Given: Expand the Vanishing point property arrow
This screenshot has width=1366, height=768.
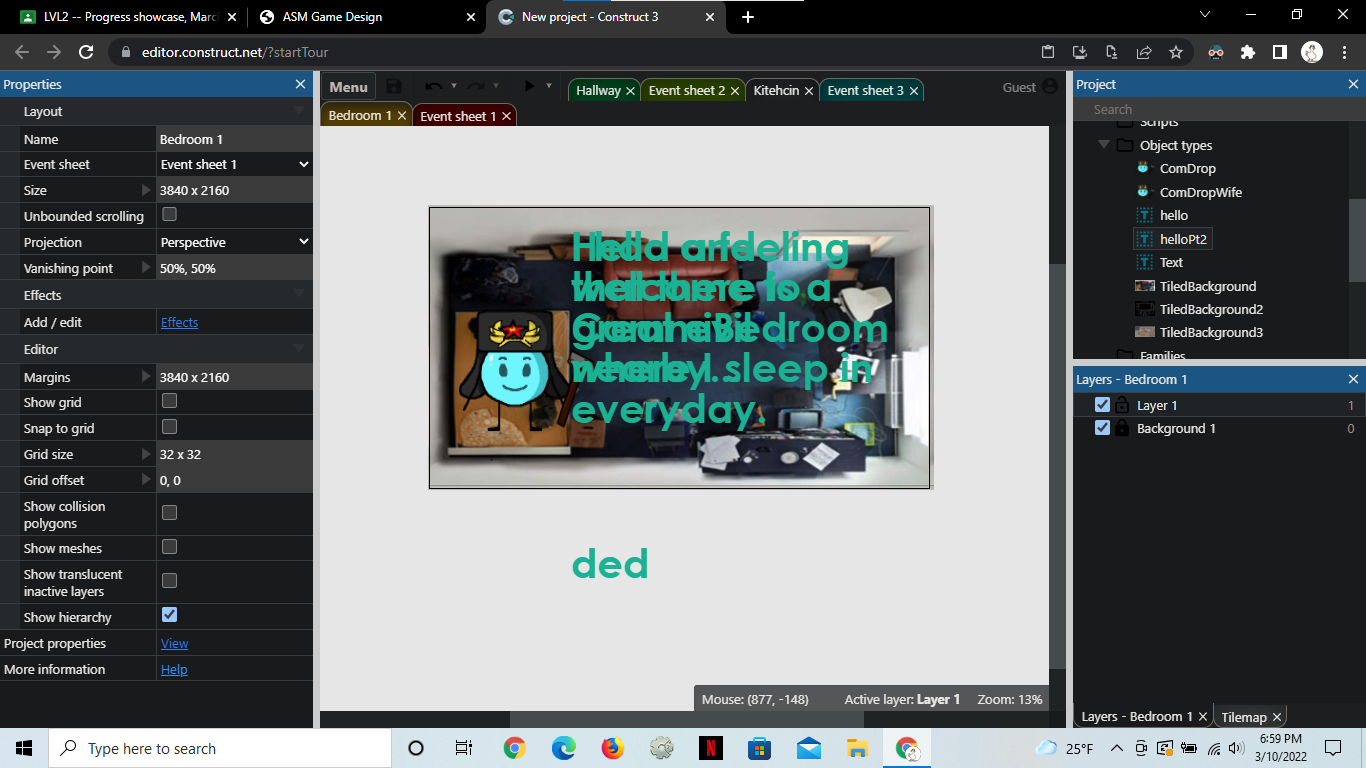Looking at the screenshot, I should click(x=147, y=268).
